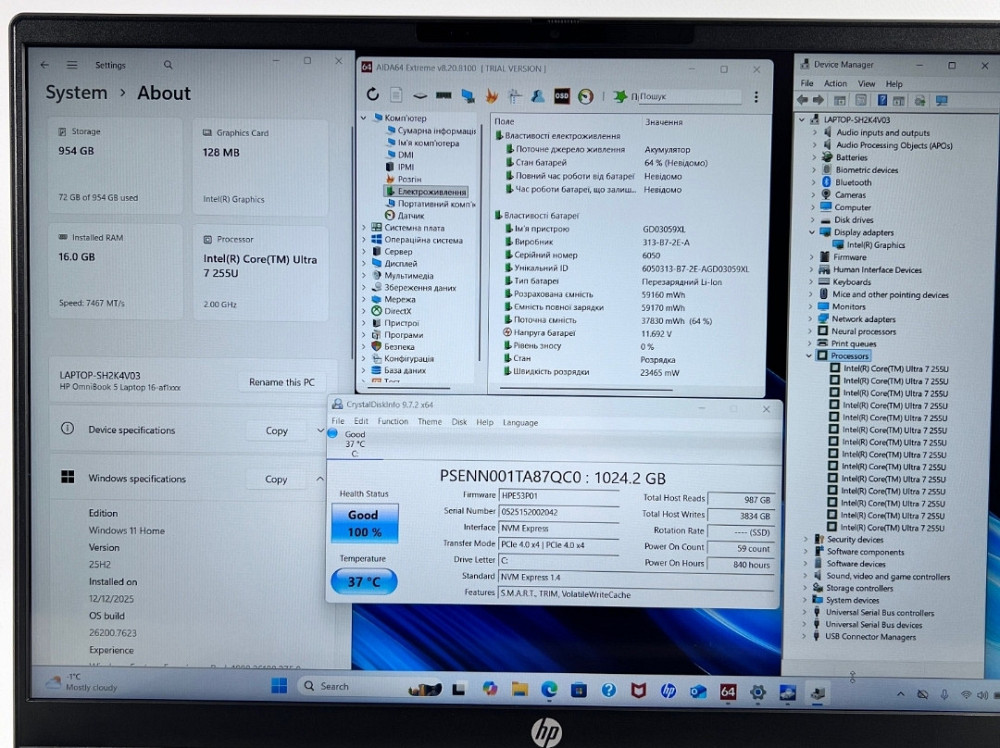Viewport: 1000px width, 748px height.
Task: Open the HP icon on the taskbar
Action: tap(670, 690)
